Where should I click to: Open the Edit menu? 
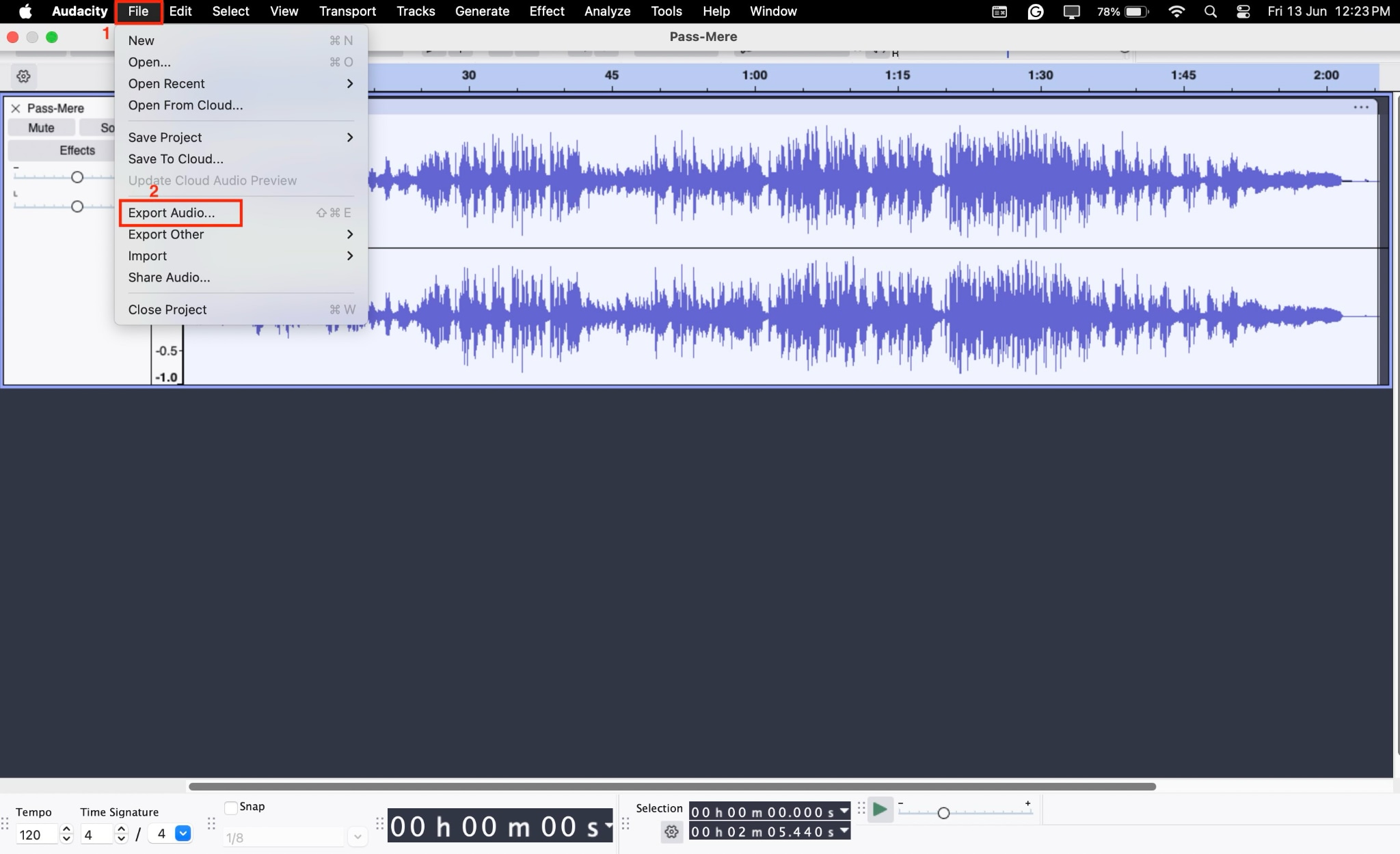coord(180,11)
